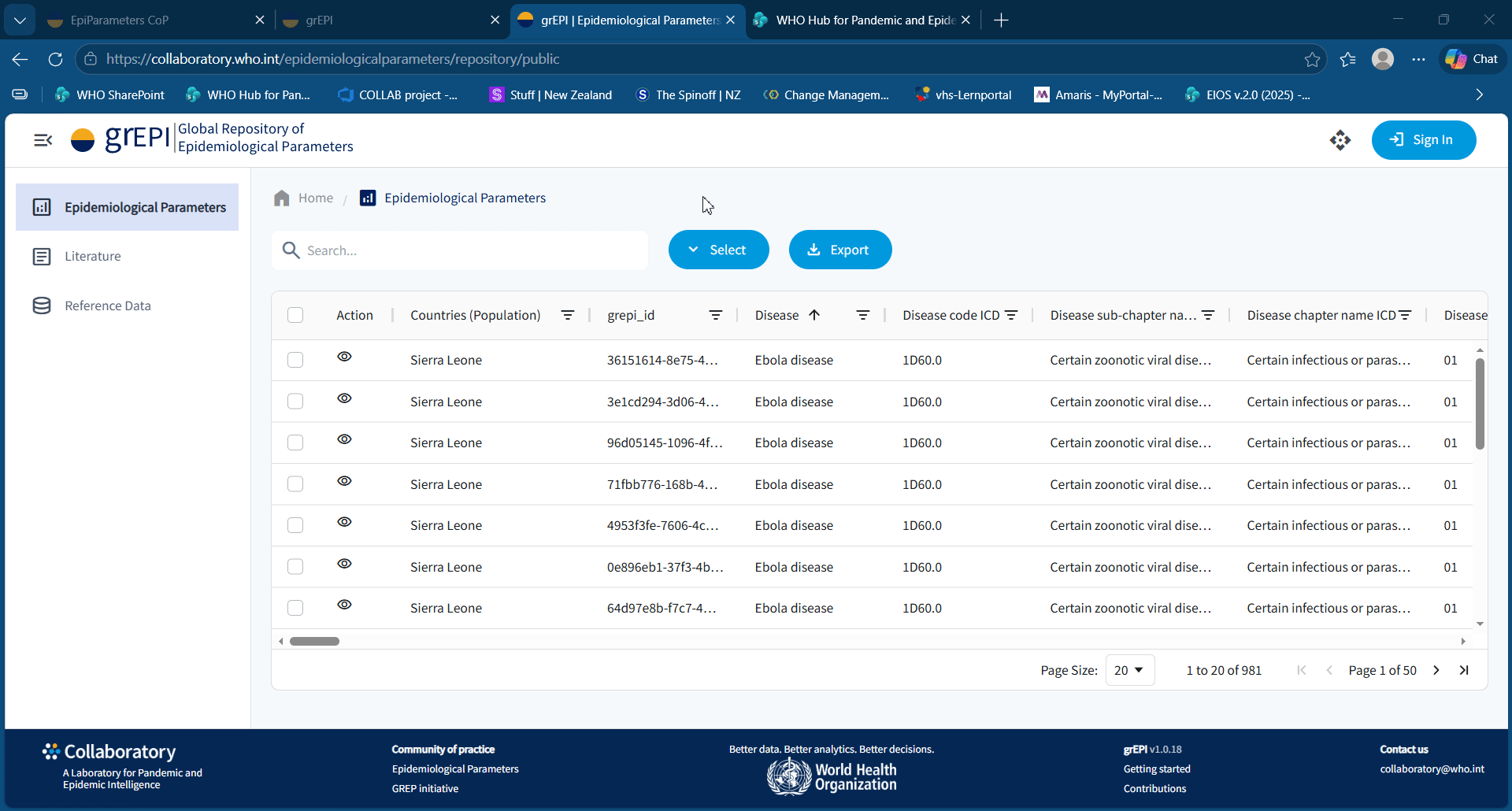Click the table's scroll-right arrow
1512x811 pixels.
pyautogui.click(x=1463, y=641)
